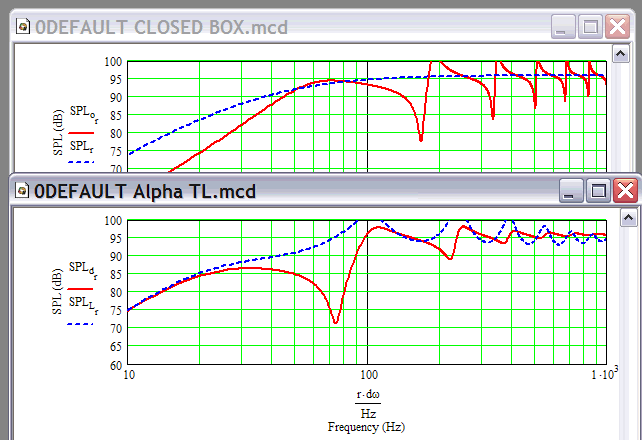Viewport: 642px width, 440px height.
Task: Click the Mathcad document icon in the Alpha TL window
Action: pyautogui.click(x=22, y=191)
